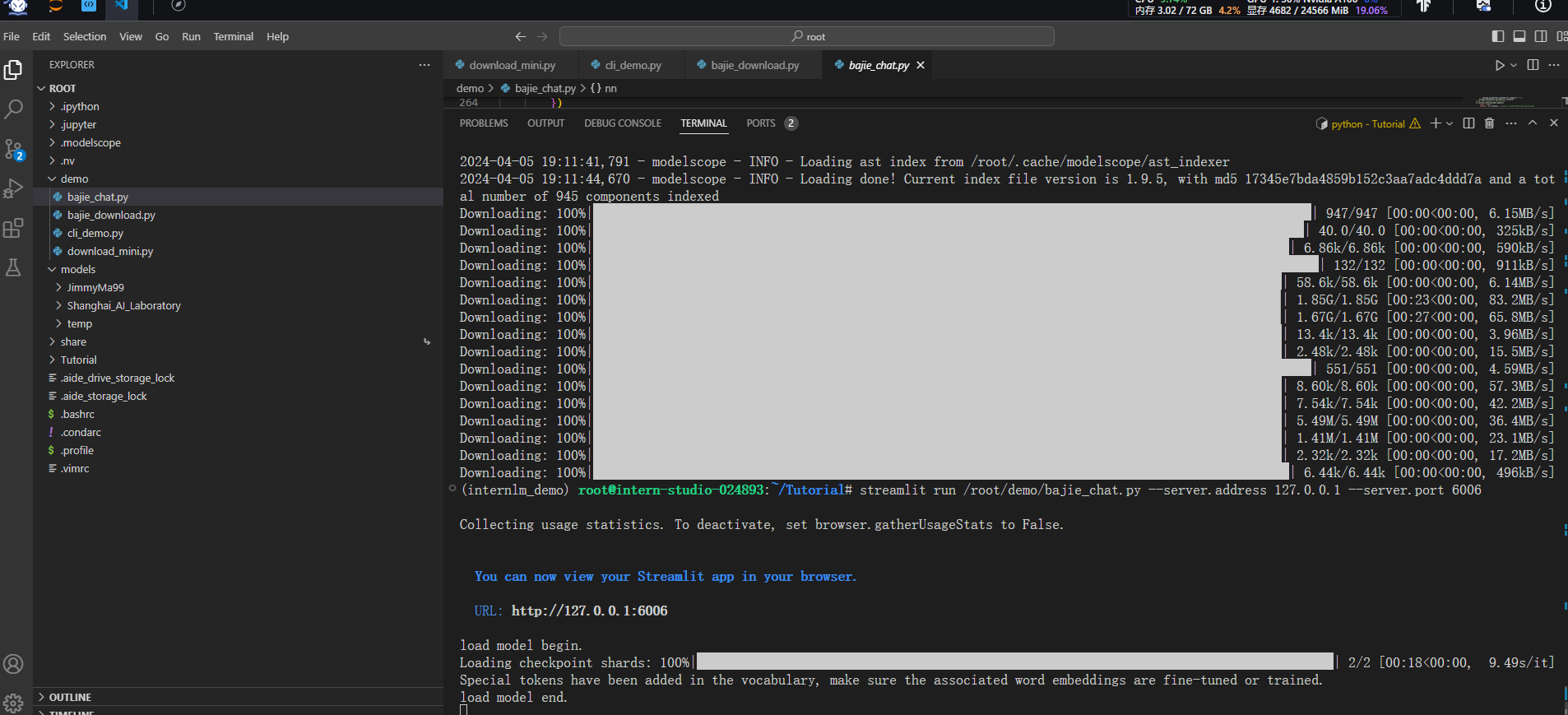
Task: Expand the .modelscope folder
Action: tap(239, 142)
